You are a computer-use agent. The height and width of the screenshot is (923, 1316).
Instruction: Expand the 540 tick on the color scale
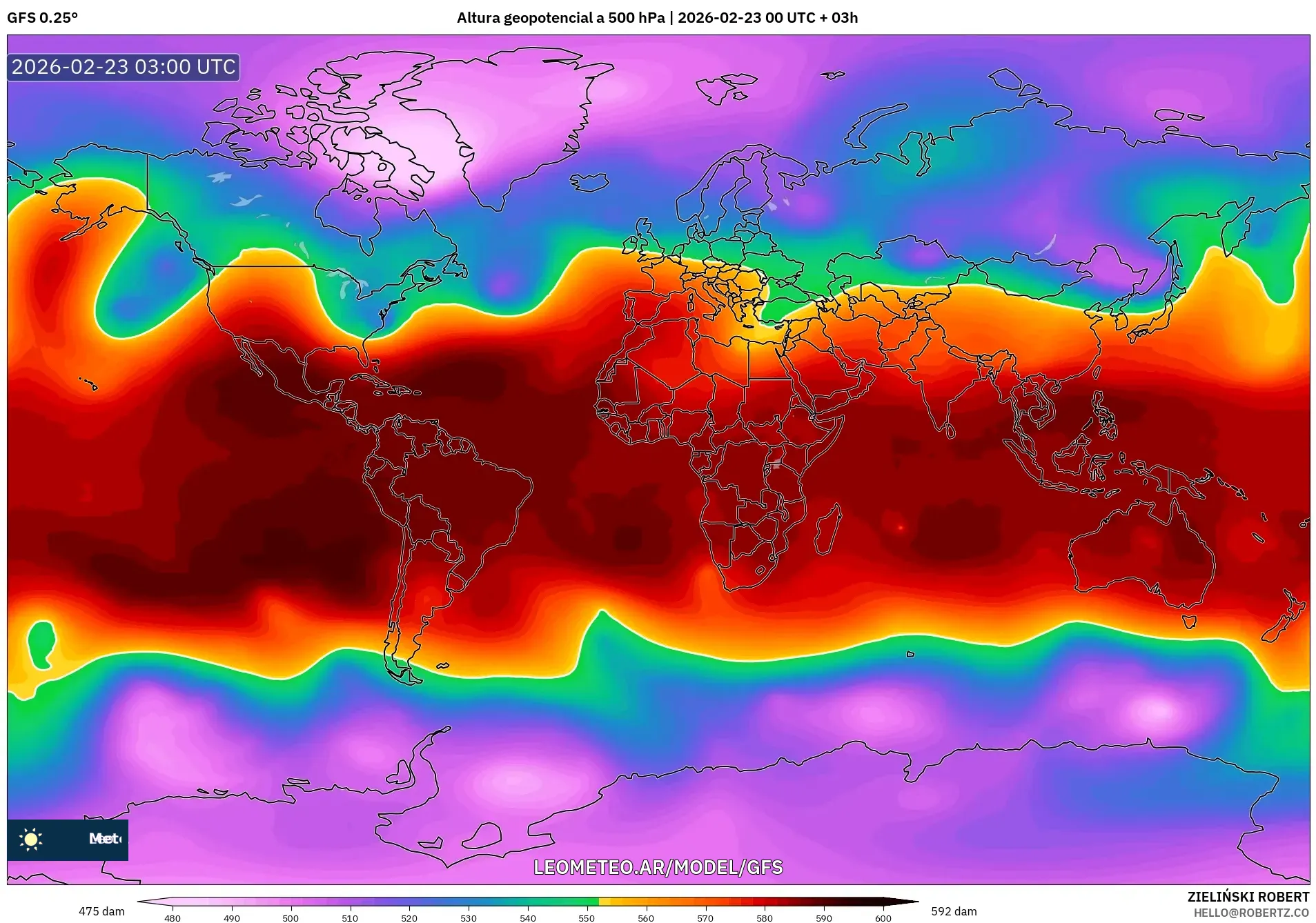click(527, 918)
